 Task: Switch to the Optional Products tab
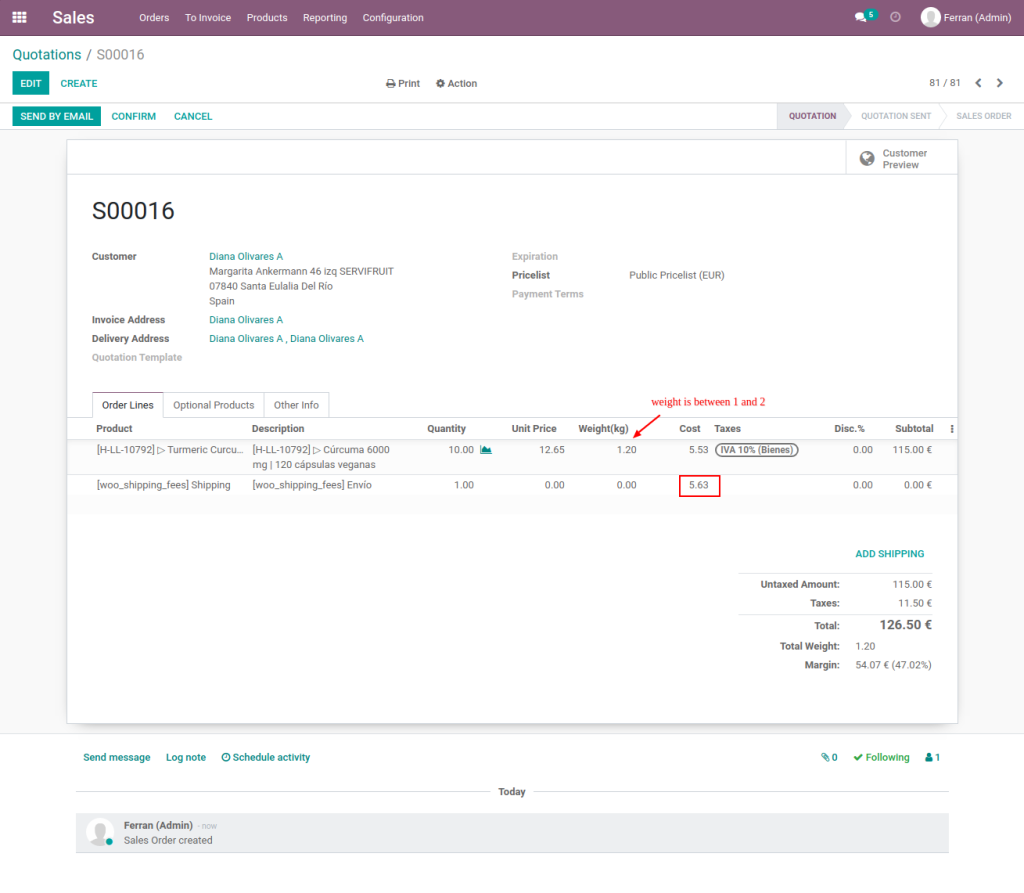coord(213,405)
